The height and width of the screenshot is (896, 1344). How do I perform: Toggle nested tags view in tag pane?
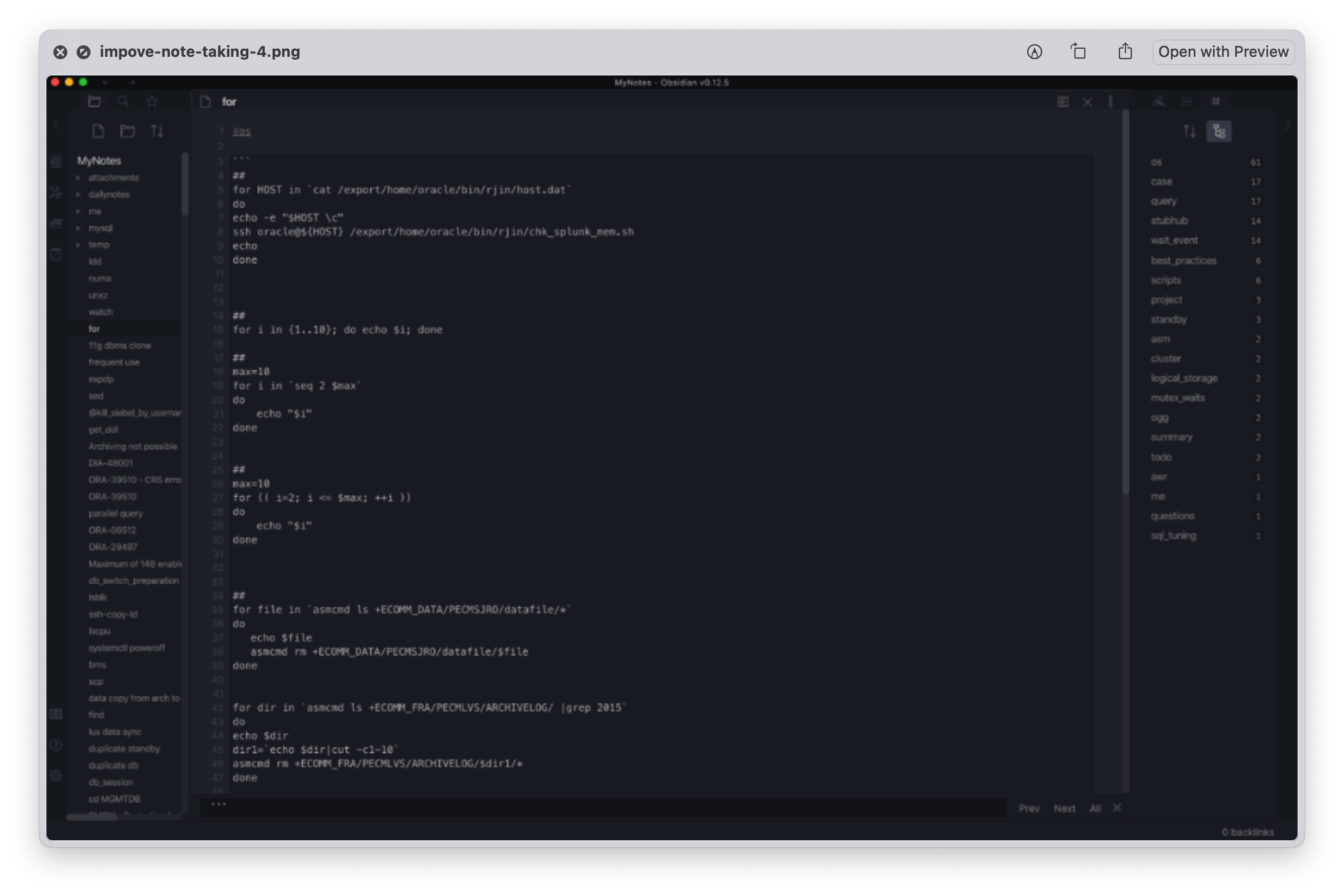tap(1219, 131)
